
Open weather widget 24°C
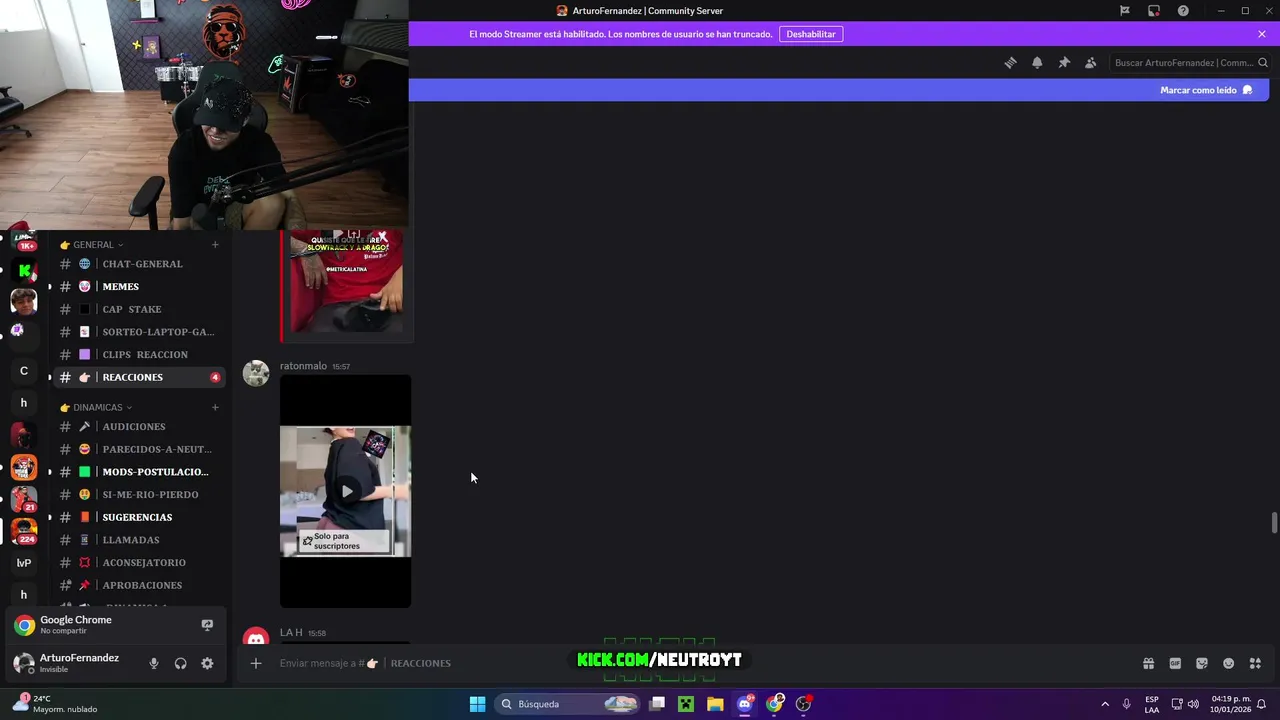tap(55, 704)
